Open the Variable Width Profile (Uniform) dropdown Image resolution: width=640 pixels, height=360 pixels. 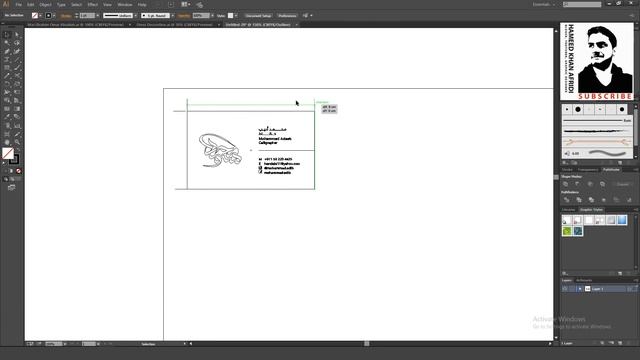(x=135, y=16)
